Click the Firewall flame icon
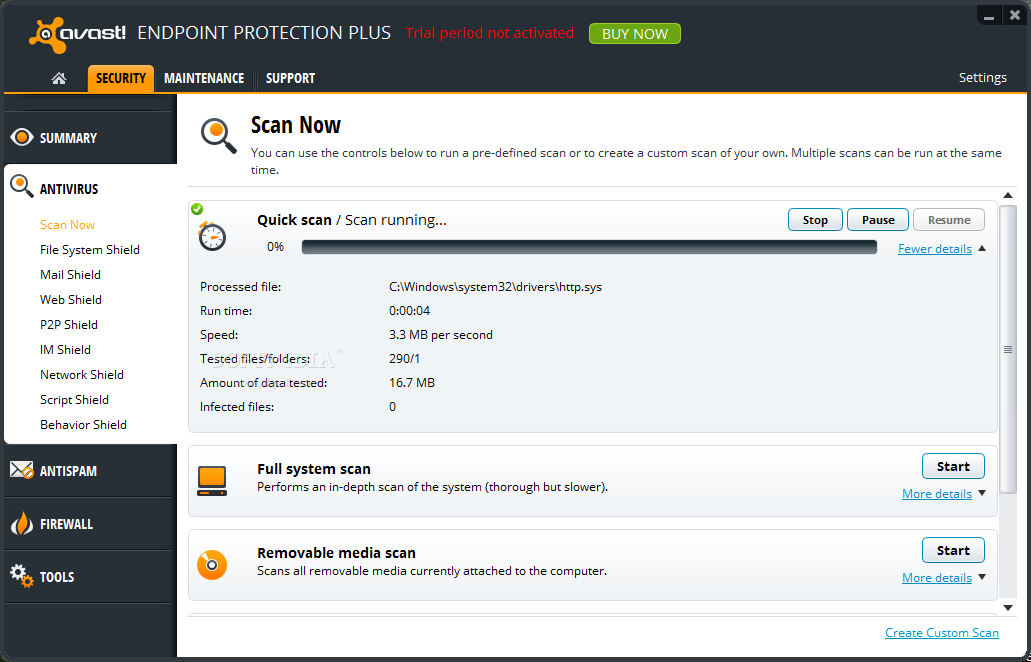1031x662 pixels. click(22, 524)
